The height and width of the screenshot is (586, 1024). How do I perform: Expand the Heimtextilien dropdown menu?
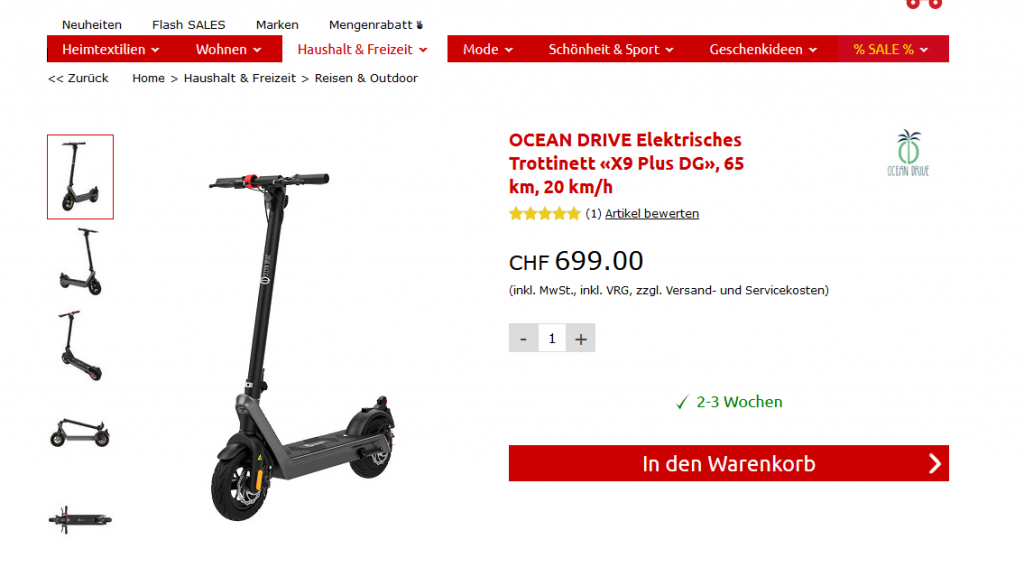(x=110, y=49)
